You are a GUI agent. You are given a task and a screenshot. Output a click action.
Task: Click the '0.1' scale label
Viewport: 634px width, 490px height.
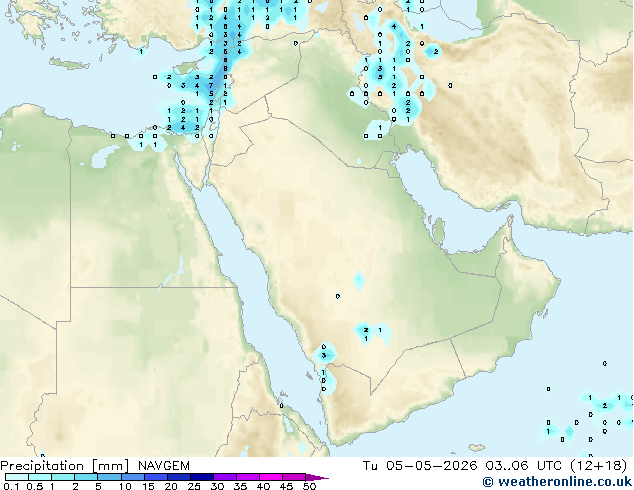click(11, 486)
